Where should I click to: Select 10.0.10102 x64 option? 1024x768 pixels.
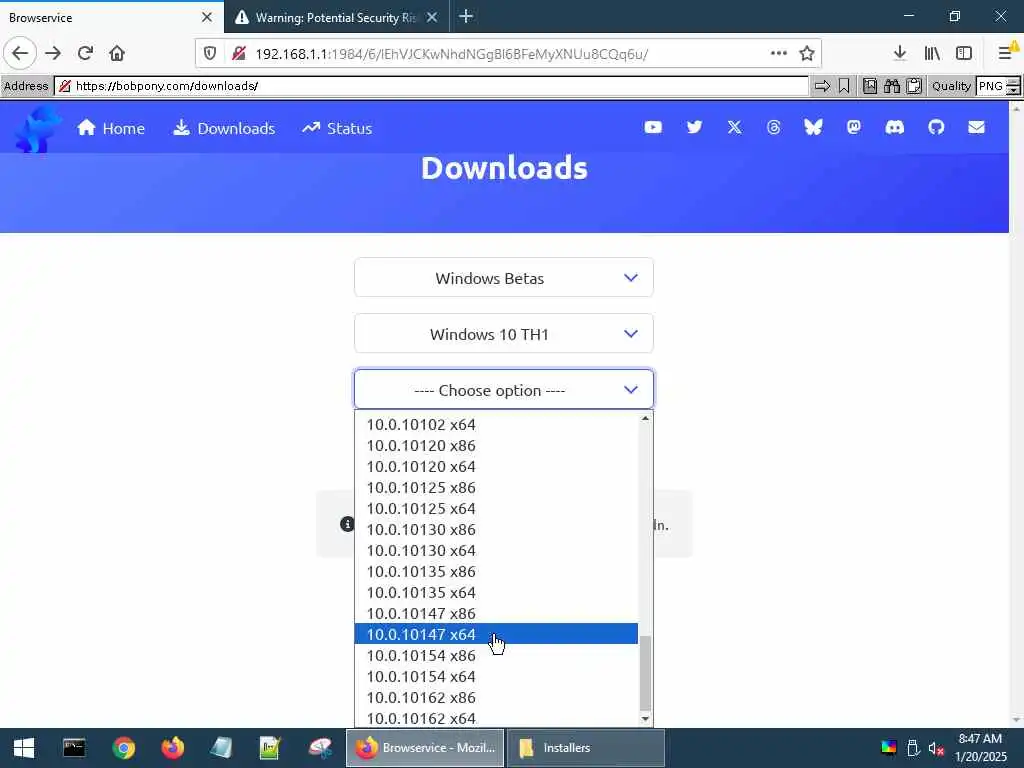(496, 424)
